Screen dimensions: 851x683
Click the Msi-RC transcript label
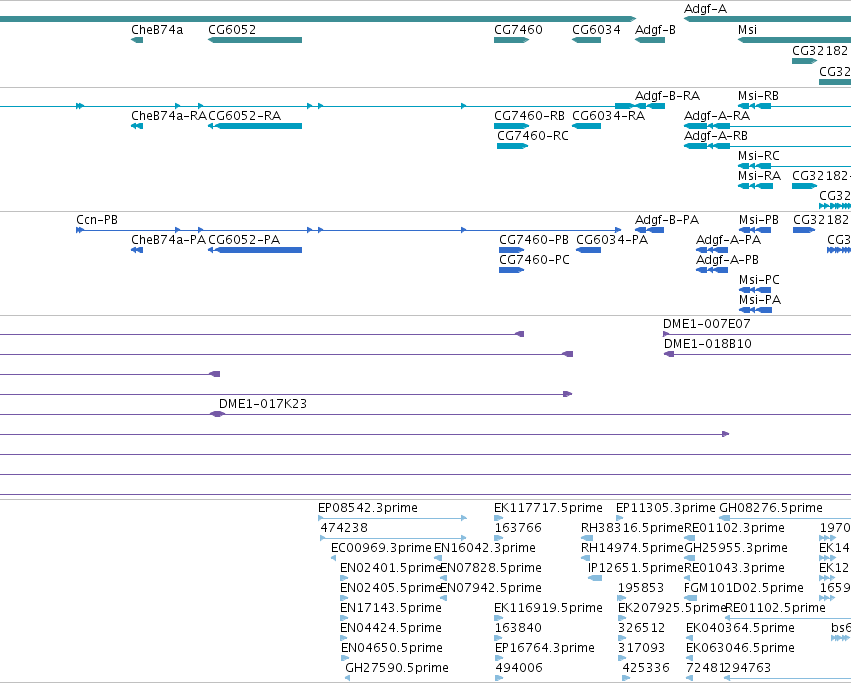coord(759,156)
